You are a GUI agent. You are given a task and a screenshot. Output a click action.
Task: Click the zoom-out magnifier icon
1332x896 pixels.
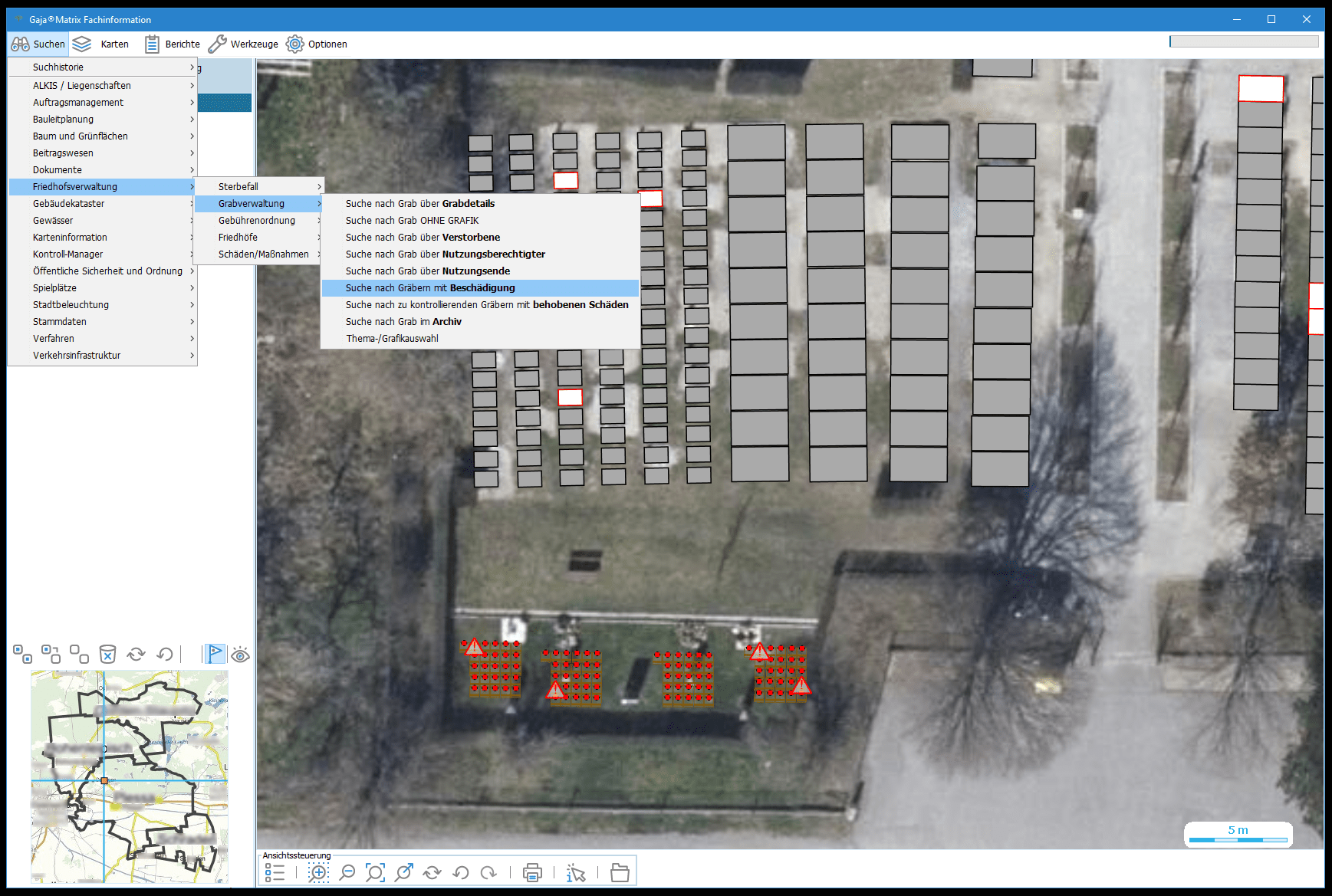point(347,872)
